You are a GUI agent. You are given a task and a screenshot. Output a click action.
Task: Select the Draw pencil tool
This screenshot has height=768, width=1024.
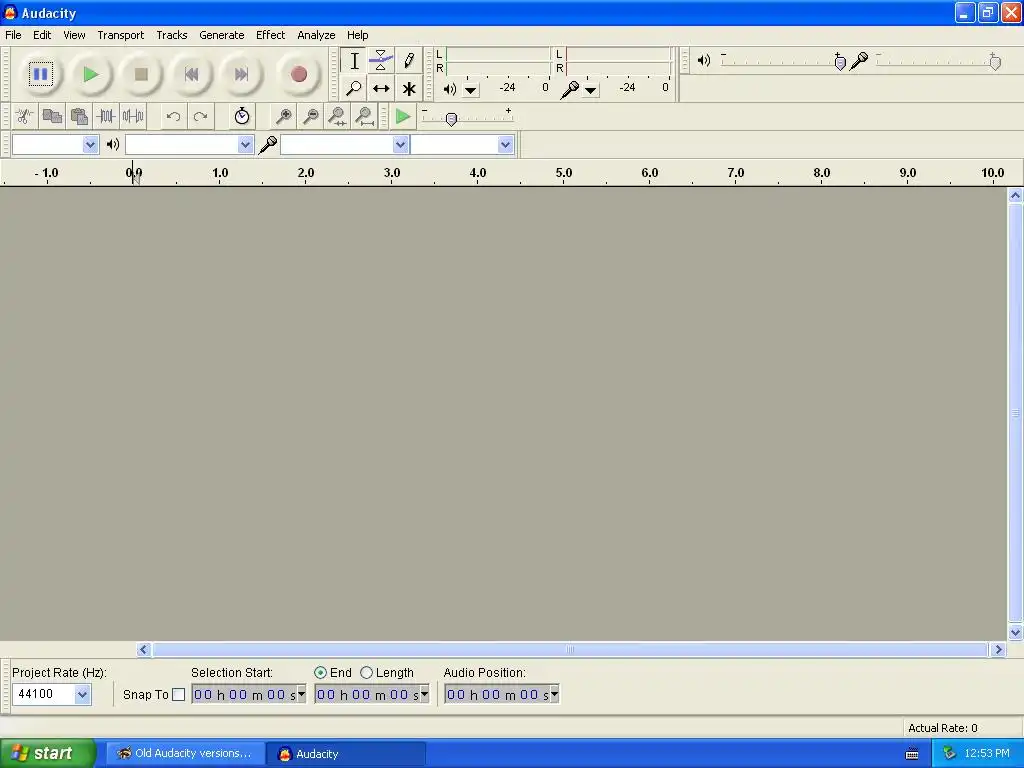pos(409,61)
